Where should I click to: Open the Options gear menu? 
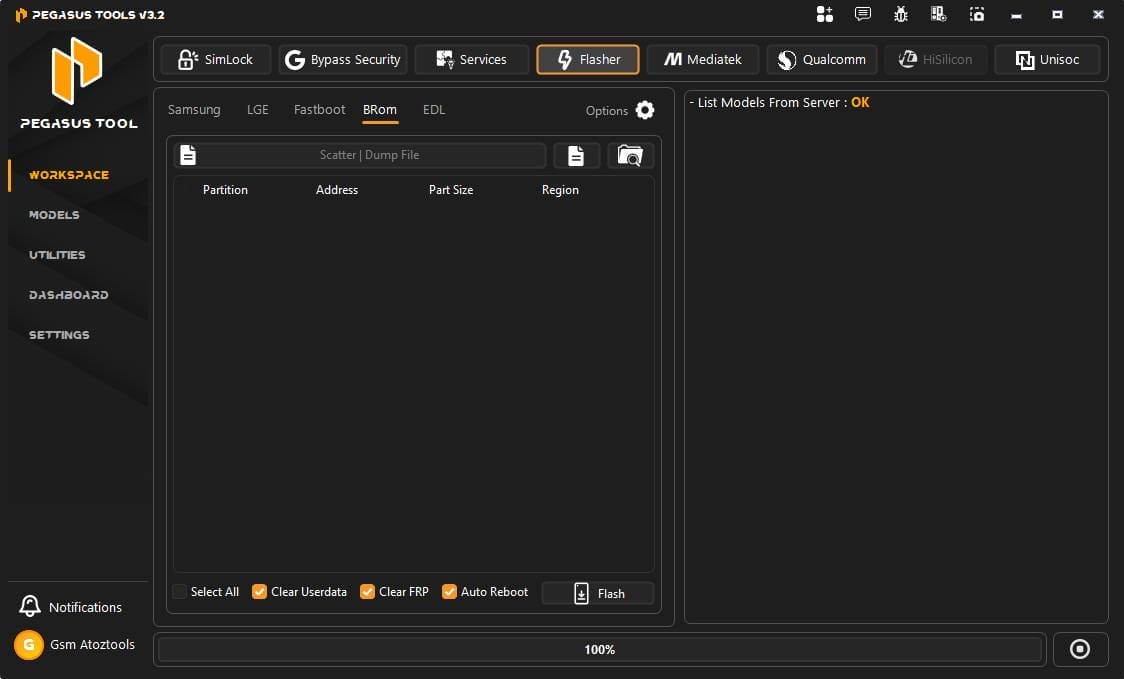click(x=644, y=110)
